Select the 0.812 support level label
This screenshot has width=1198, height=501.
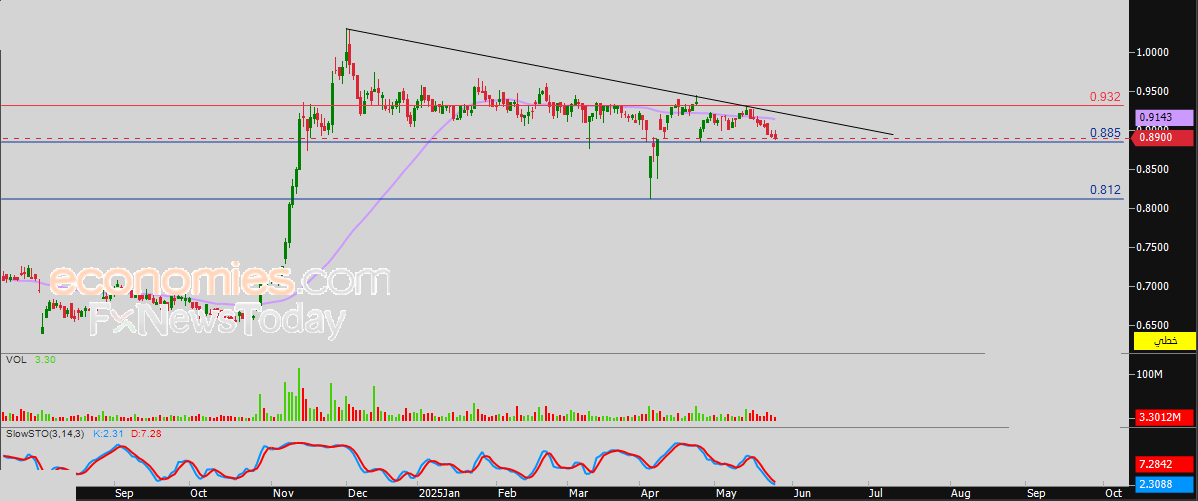(1105, 190)
